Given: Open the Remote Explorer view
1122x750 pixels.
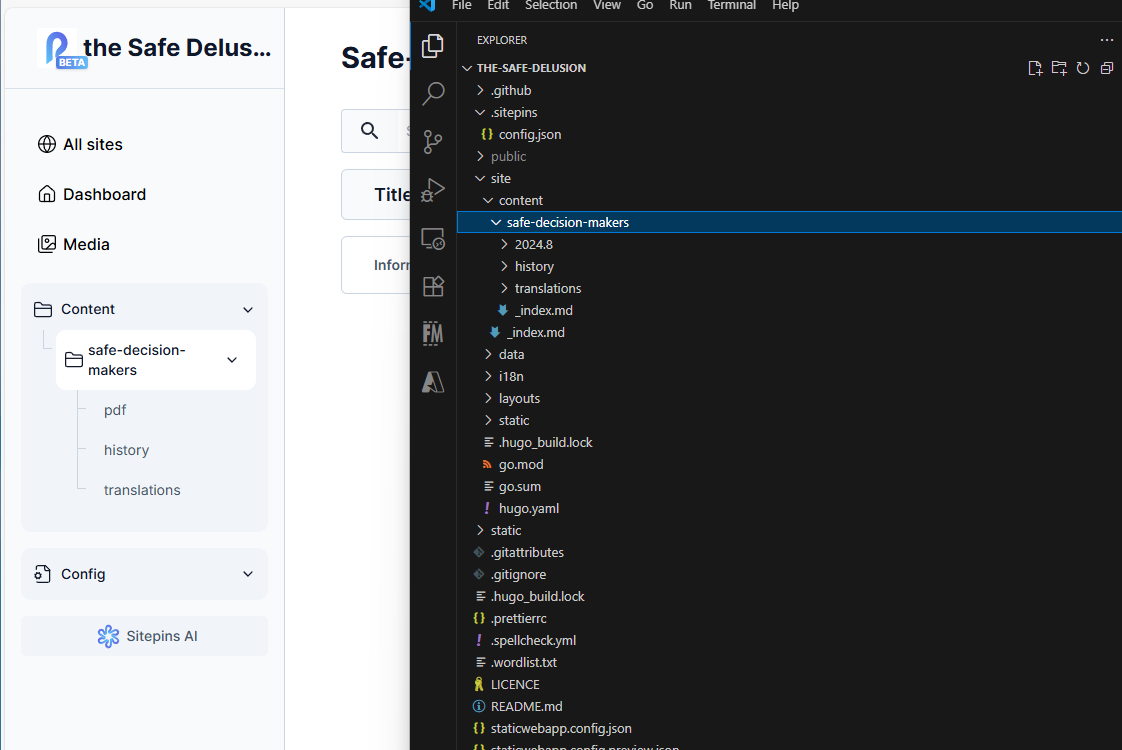Looking at the screenshot, I should 433,238.
